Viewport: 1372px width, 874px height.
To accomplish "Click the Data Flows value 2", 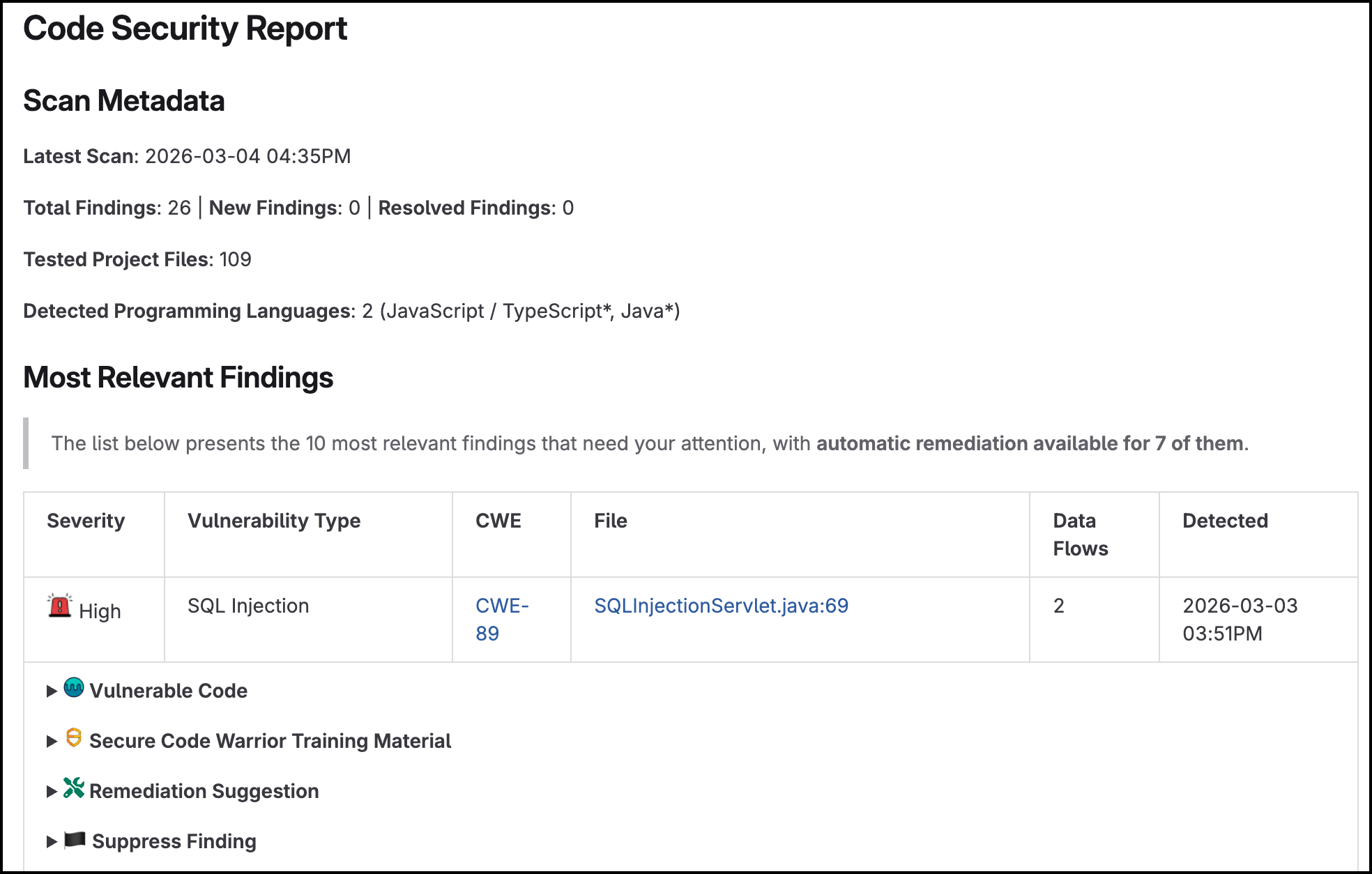I will pyautogui.click(x=1059, y=606).
